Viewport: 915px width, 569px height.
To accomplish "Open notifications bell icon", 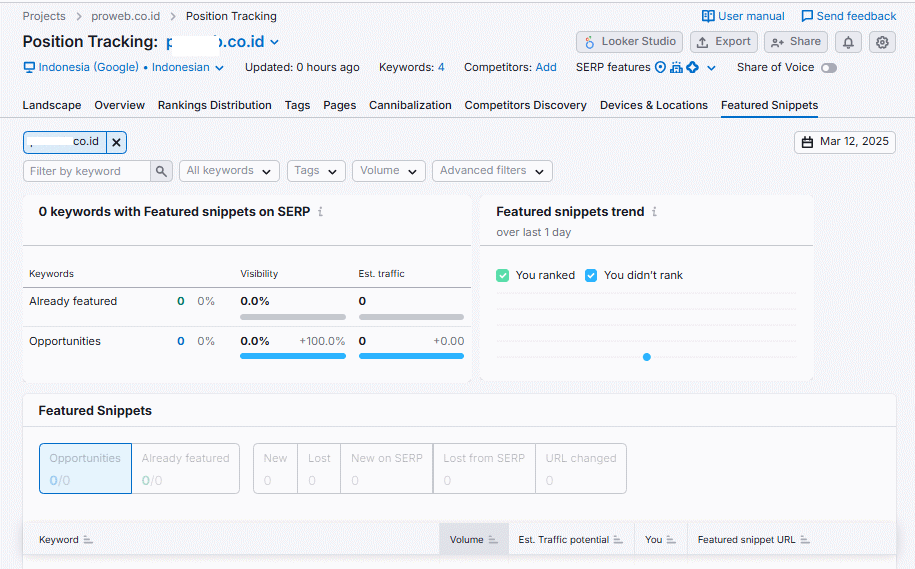I will 848,42.
